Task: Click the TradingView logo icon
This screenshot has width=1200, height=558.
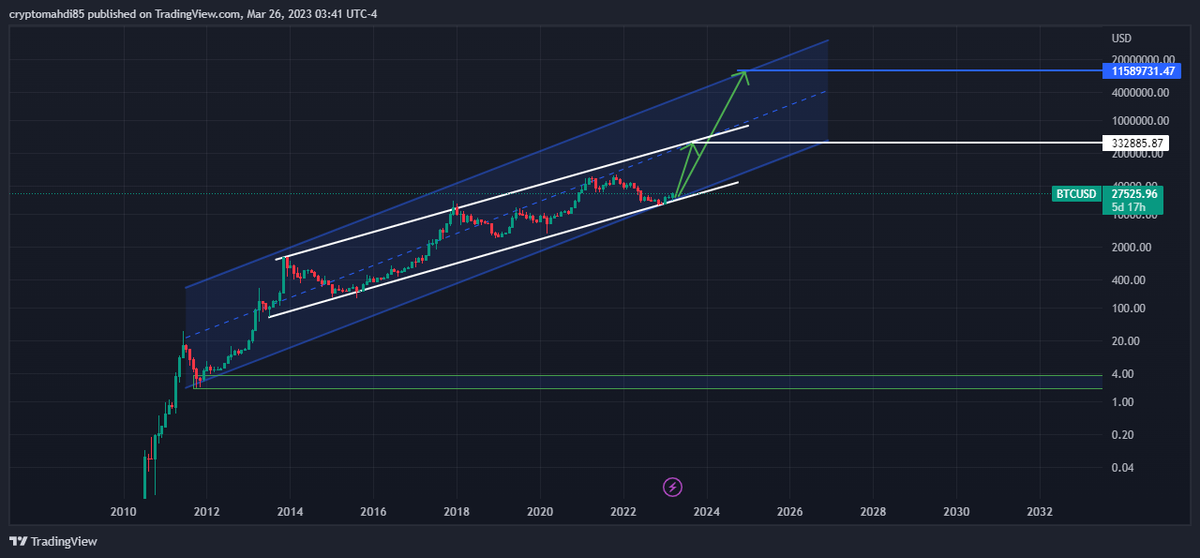Action: (18, 541)
